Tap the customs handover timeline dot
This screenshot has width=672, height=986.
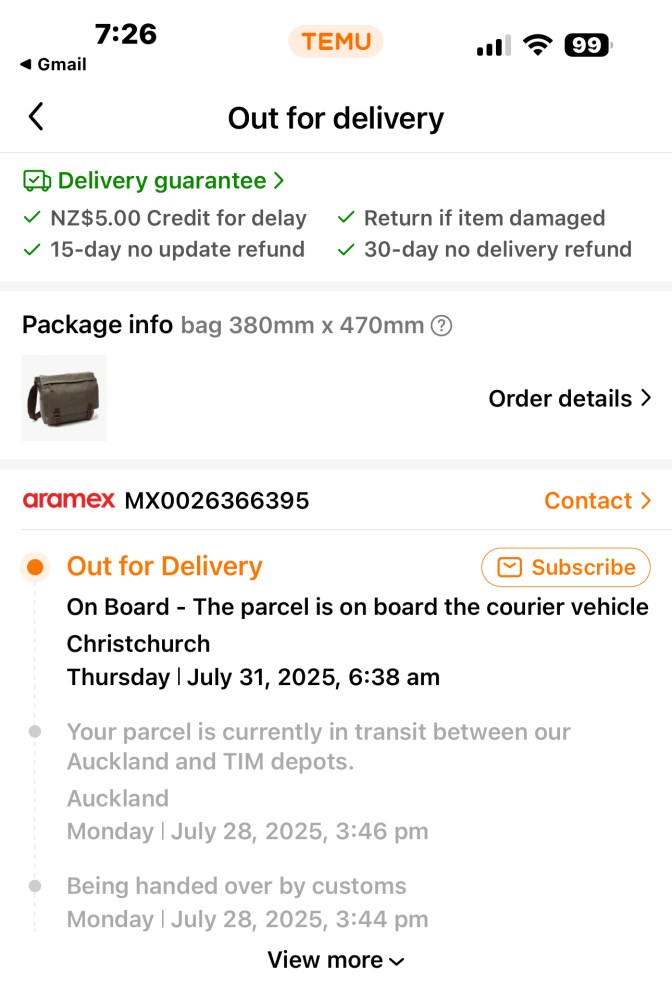coord(35,886)
